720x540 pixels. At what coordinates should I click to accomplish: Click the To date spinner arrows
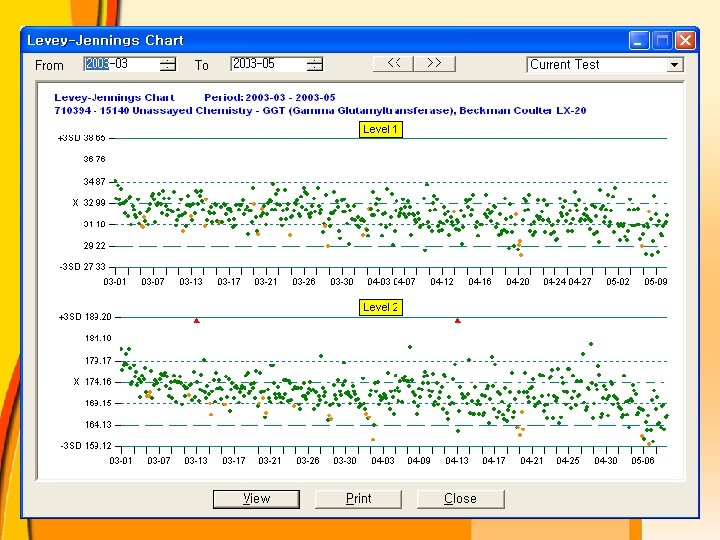(x=315, y=64)
